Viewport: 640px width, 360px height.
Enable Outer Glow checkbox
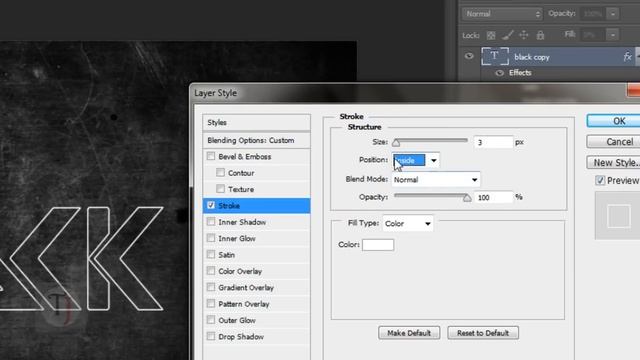tap(211, 320)
